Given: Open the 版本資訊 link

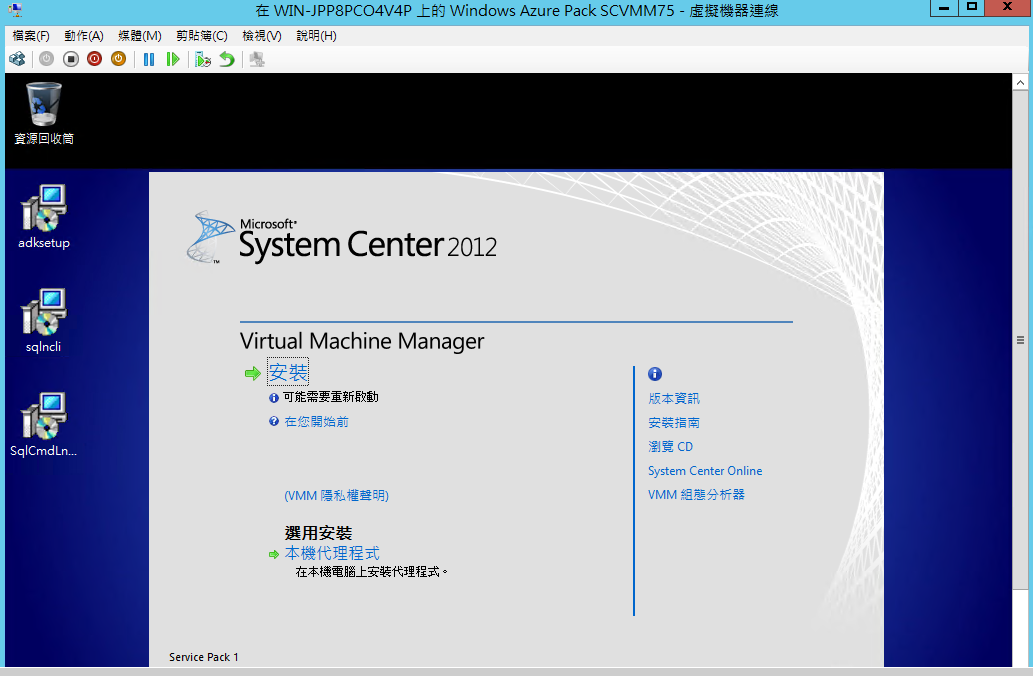Looking at the screenshot, I should click(674, 399).
